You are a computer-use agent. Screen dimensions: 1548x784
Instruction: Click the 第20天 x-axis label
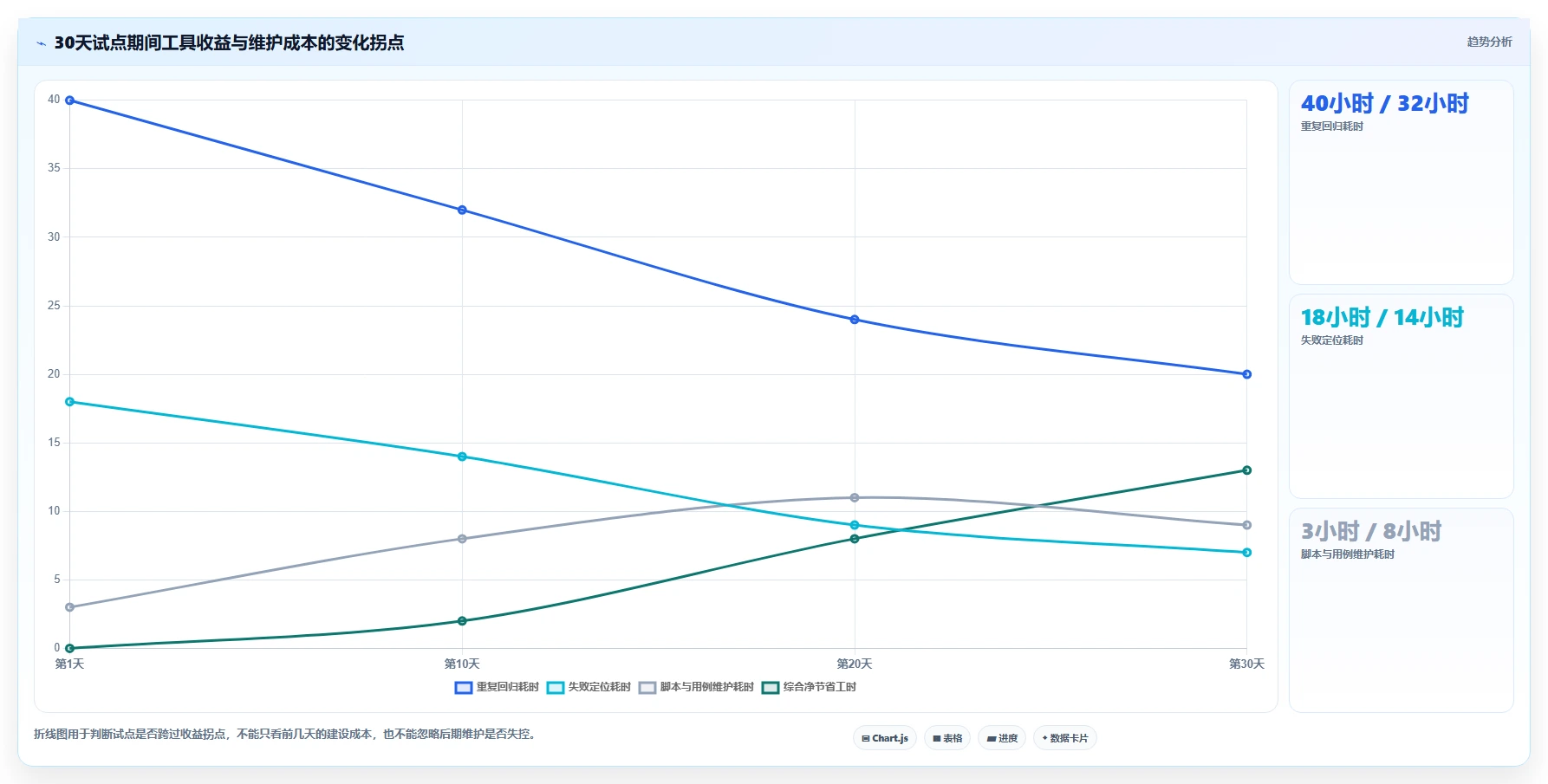855,664
